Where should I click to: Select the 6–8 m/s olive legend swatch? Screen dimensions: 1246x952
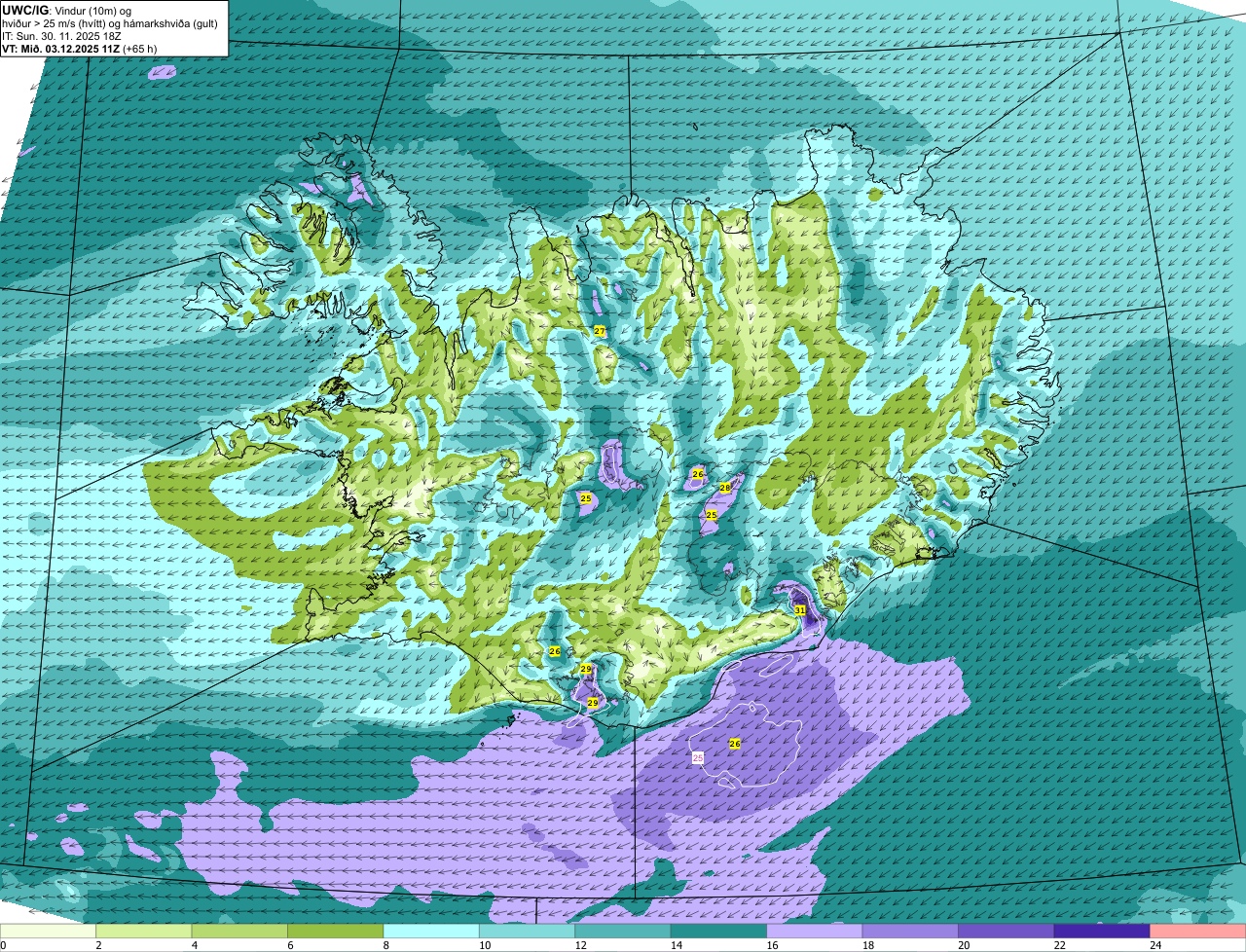click(x=336, y=932)
